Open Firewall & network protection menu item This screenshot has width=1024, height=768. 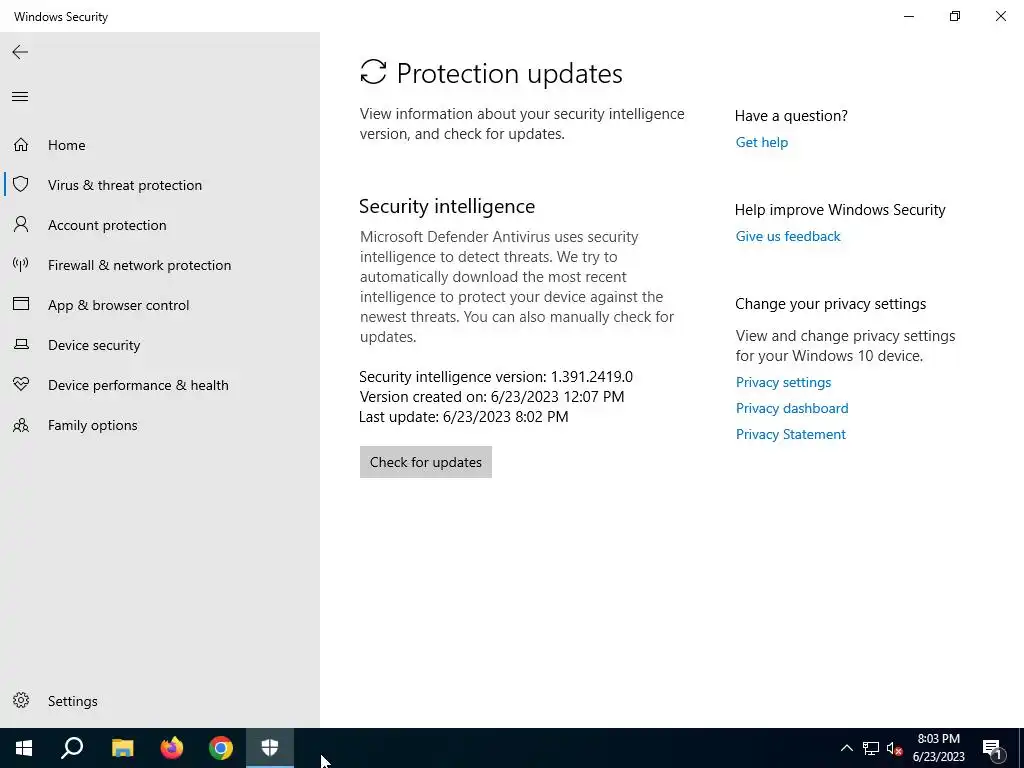pyautogui.click(x=160, y=265)
